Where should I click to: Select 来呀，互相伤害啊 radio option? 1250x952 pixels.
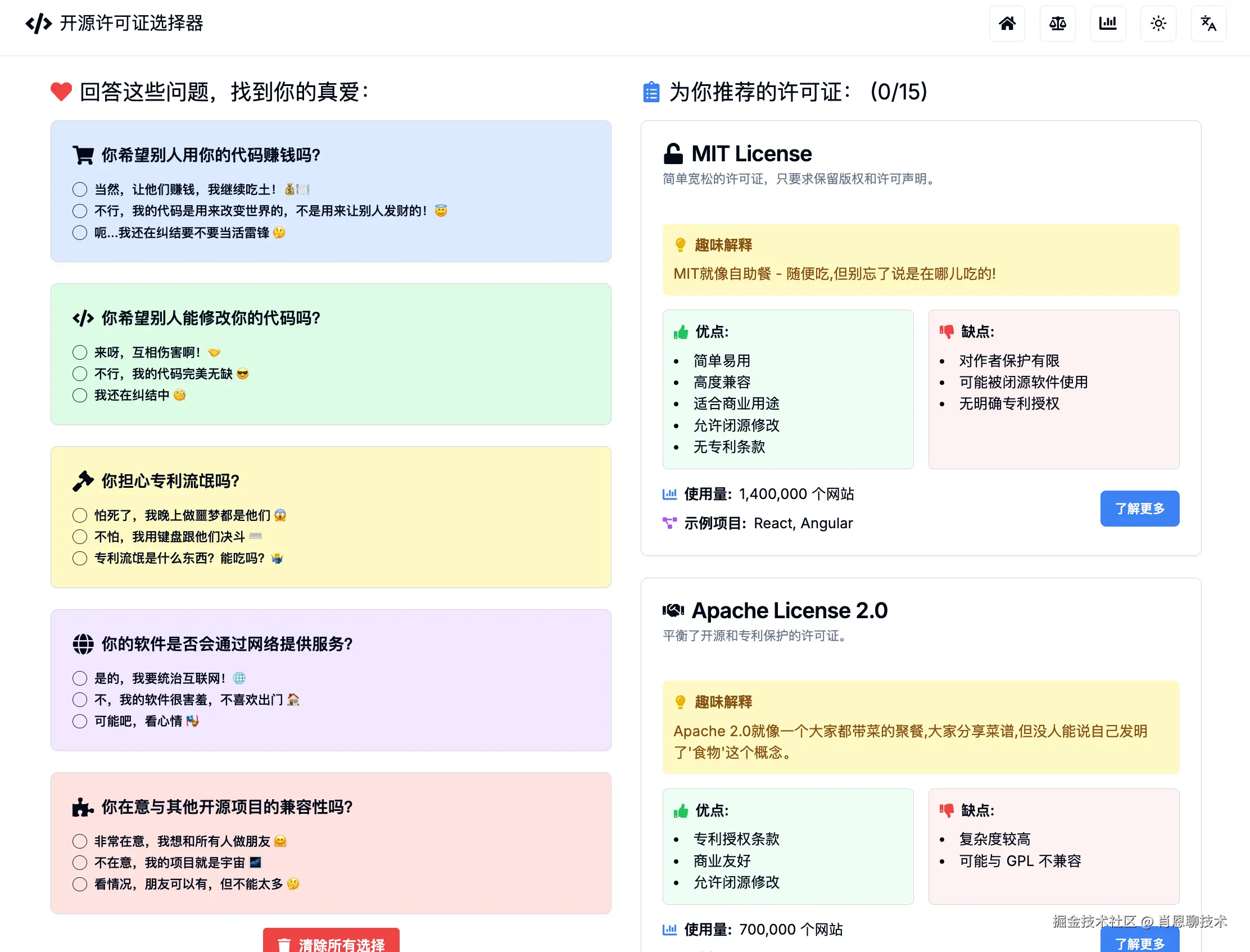(x=80, y=352)
